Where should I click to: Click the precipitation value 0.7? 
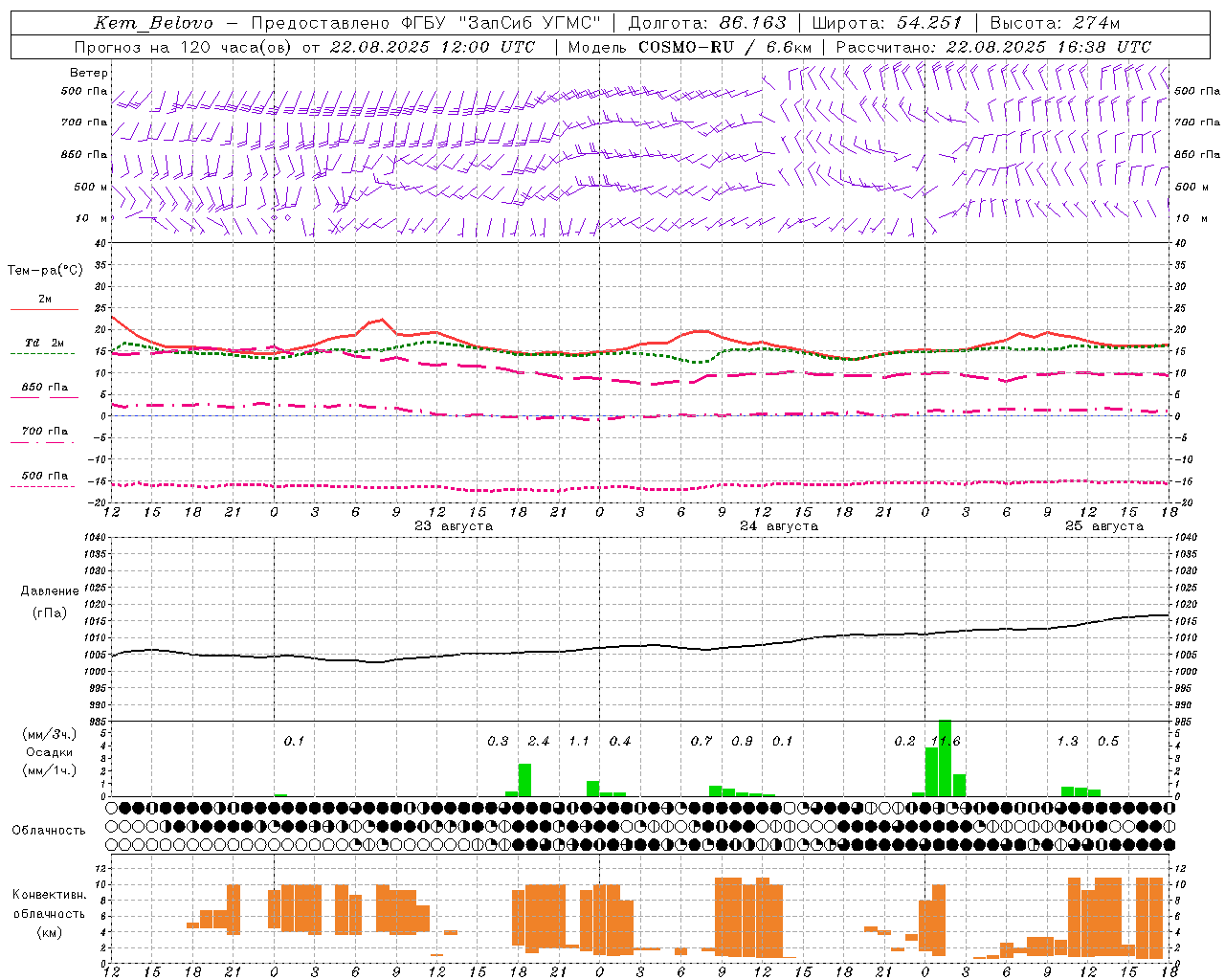[x=702, y=742]
